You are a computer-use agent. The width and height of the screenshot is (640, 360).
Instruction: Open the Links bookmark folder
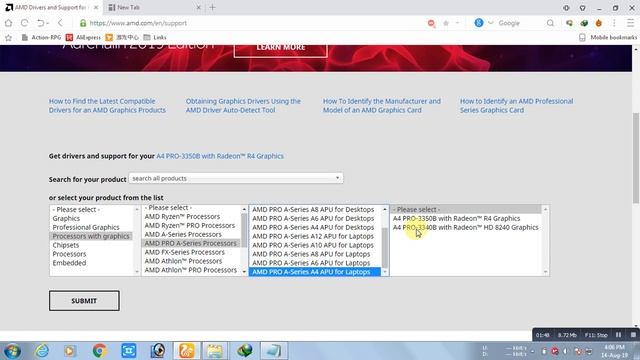pos(155,37)
